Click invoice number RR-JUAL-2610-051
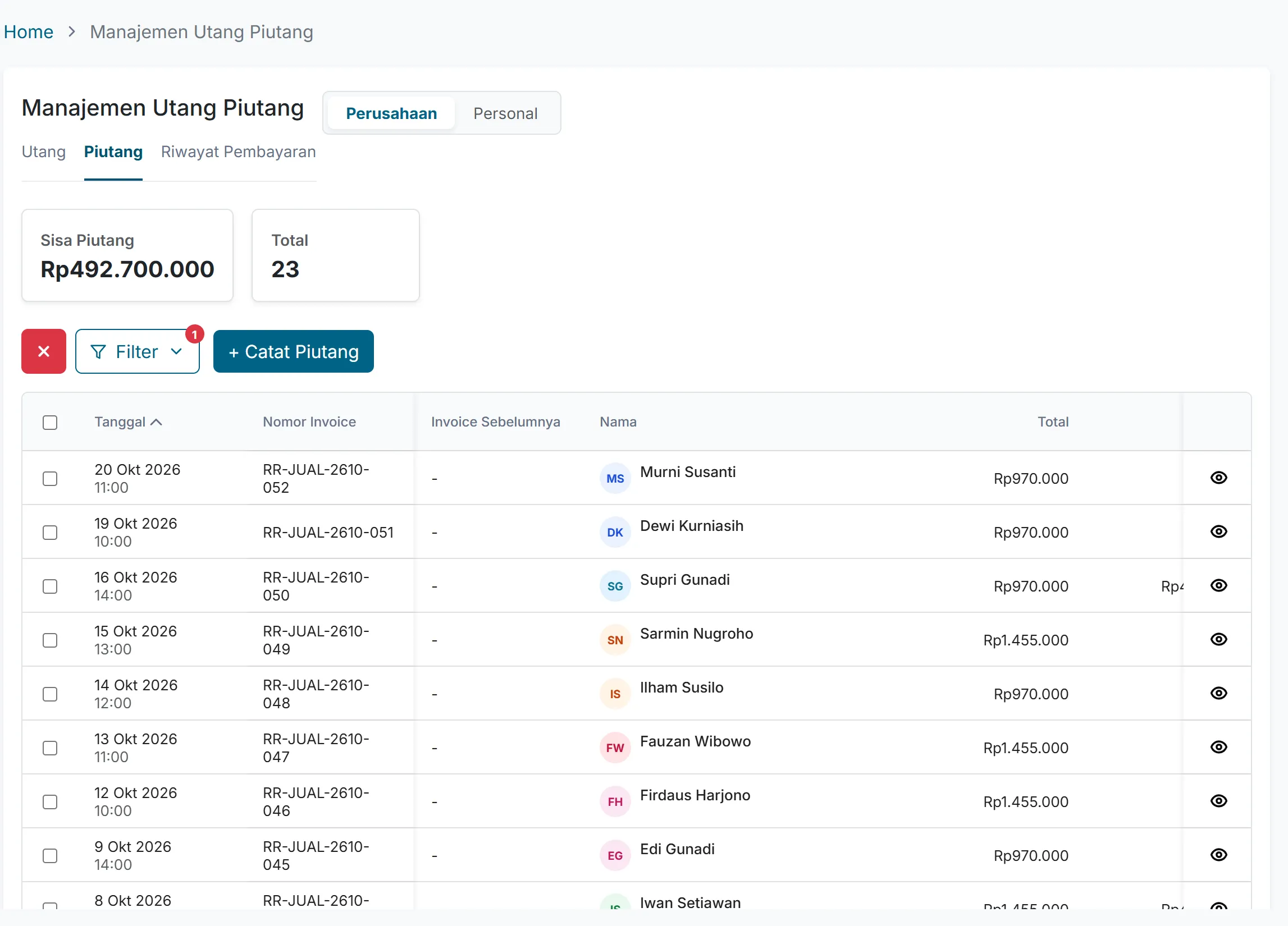Image resolution: width=1288 pixels, height=926 pixels. pyautogui.click(x=328, y=533)
